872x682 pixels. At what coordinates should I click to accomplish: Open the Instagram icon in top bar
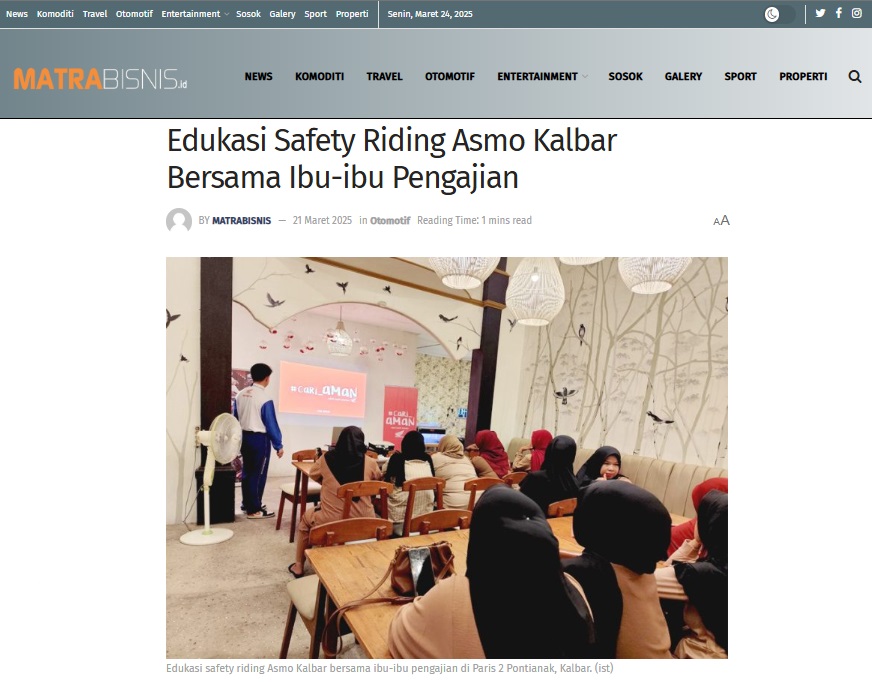coord(856,13)
